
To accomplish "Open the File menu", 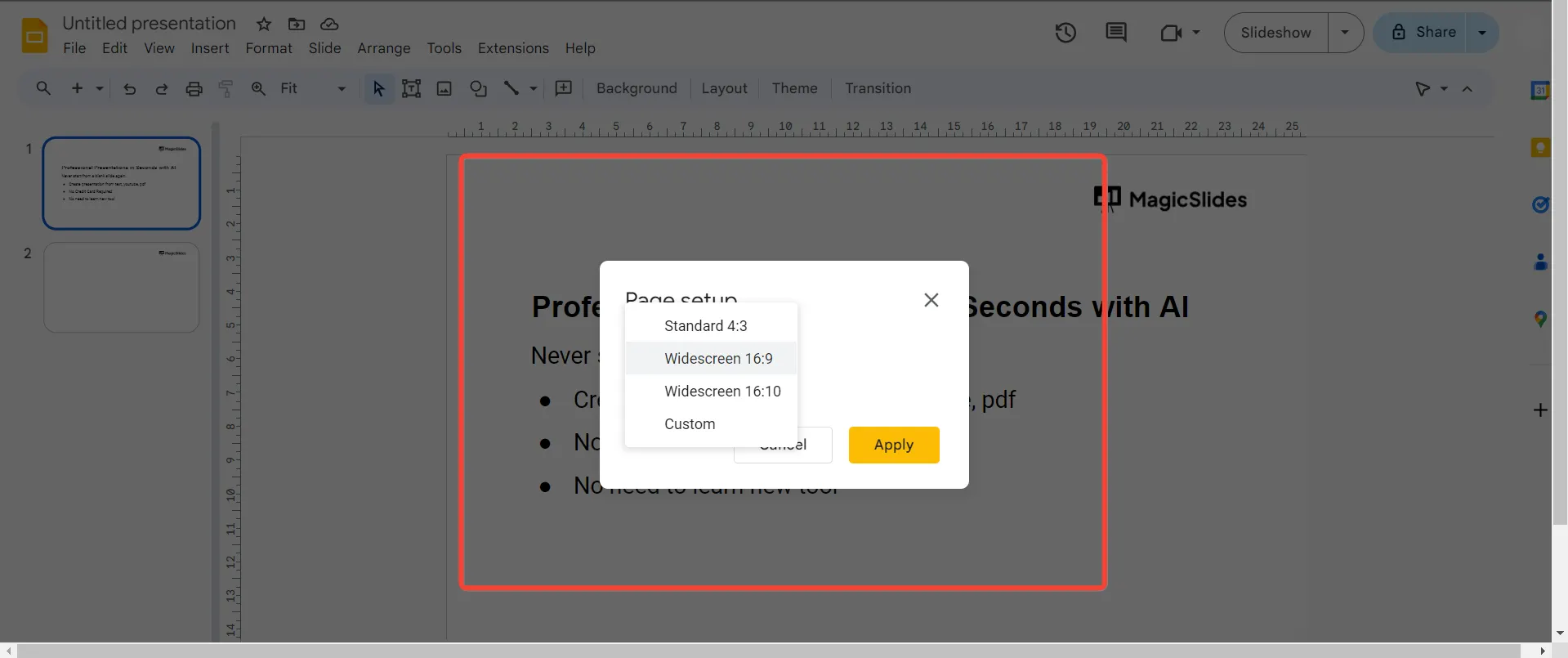I will click(x=74, y=48).
